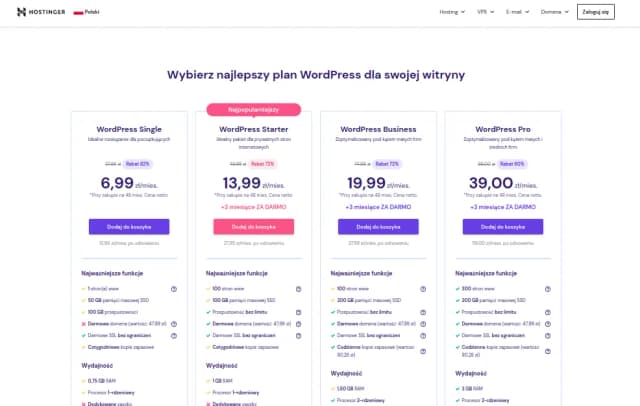640x406 pixels.
Task: Click help icon beside Starter's 100 websites
Action: [x=298, y=288]
